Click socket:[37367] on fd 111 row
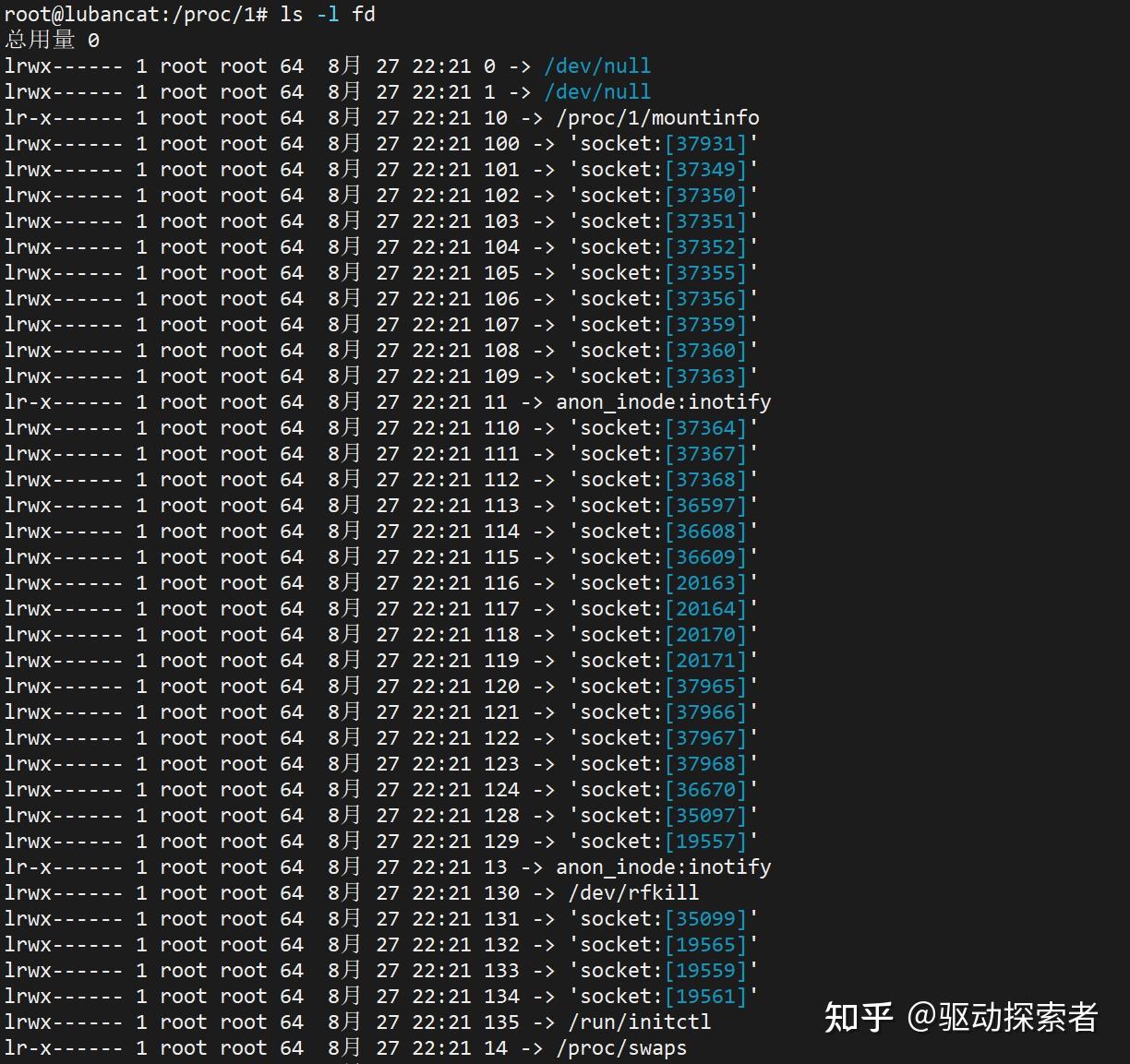 tap(664, 453)
